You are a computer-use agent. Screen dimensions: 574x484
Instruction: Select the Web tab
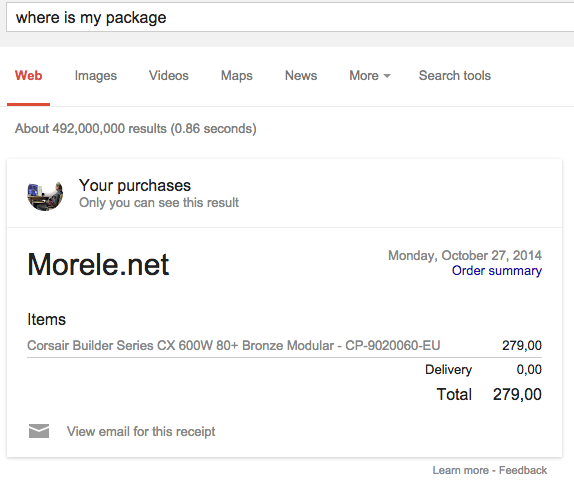(29, 75)
